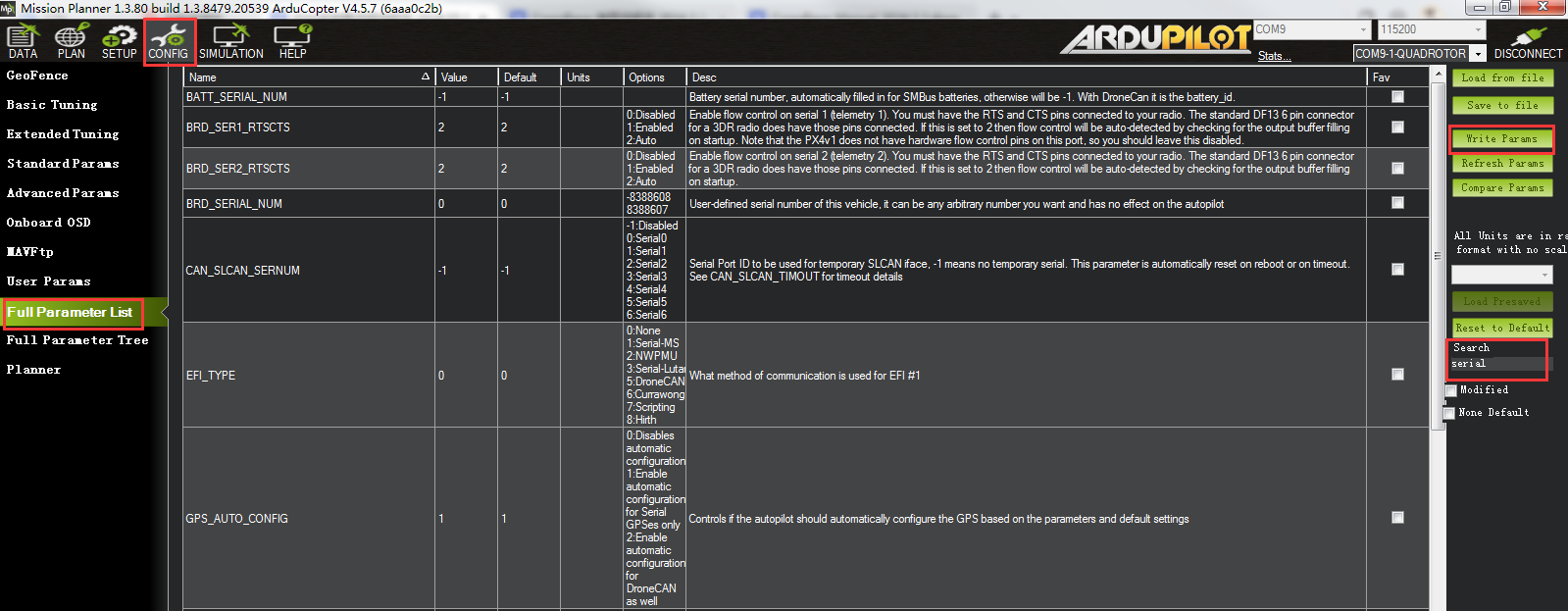1568x611 pixels.
Task: Click the Search parameter input field
Action: click(x=1497, y=364)
